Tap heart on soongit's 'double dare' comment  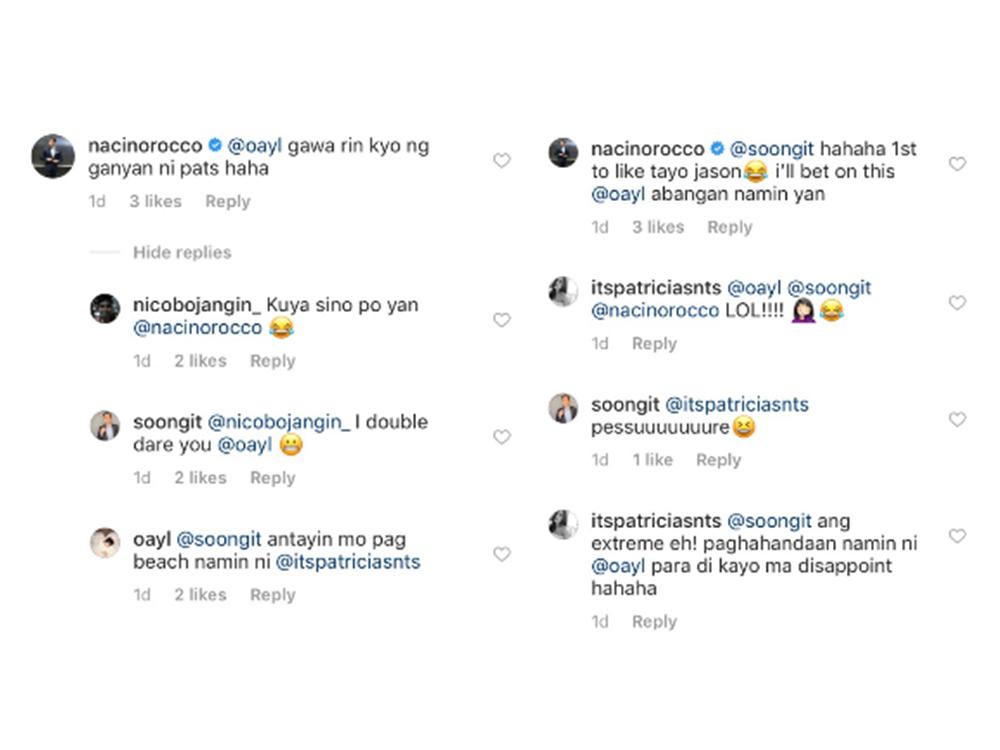click(x=501, y=437)
